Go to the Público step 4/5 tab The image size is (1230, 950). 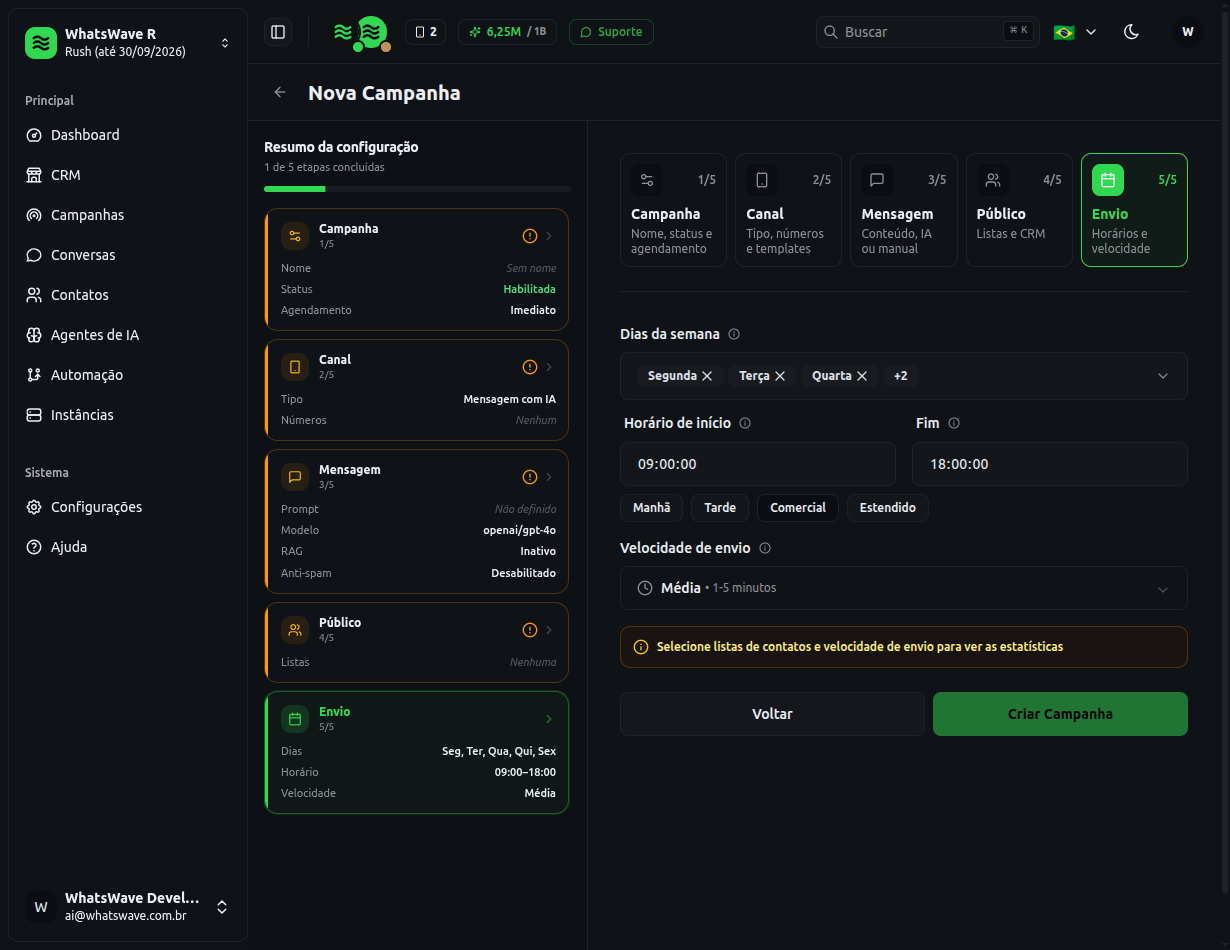coord(1019,210)
